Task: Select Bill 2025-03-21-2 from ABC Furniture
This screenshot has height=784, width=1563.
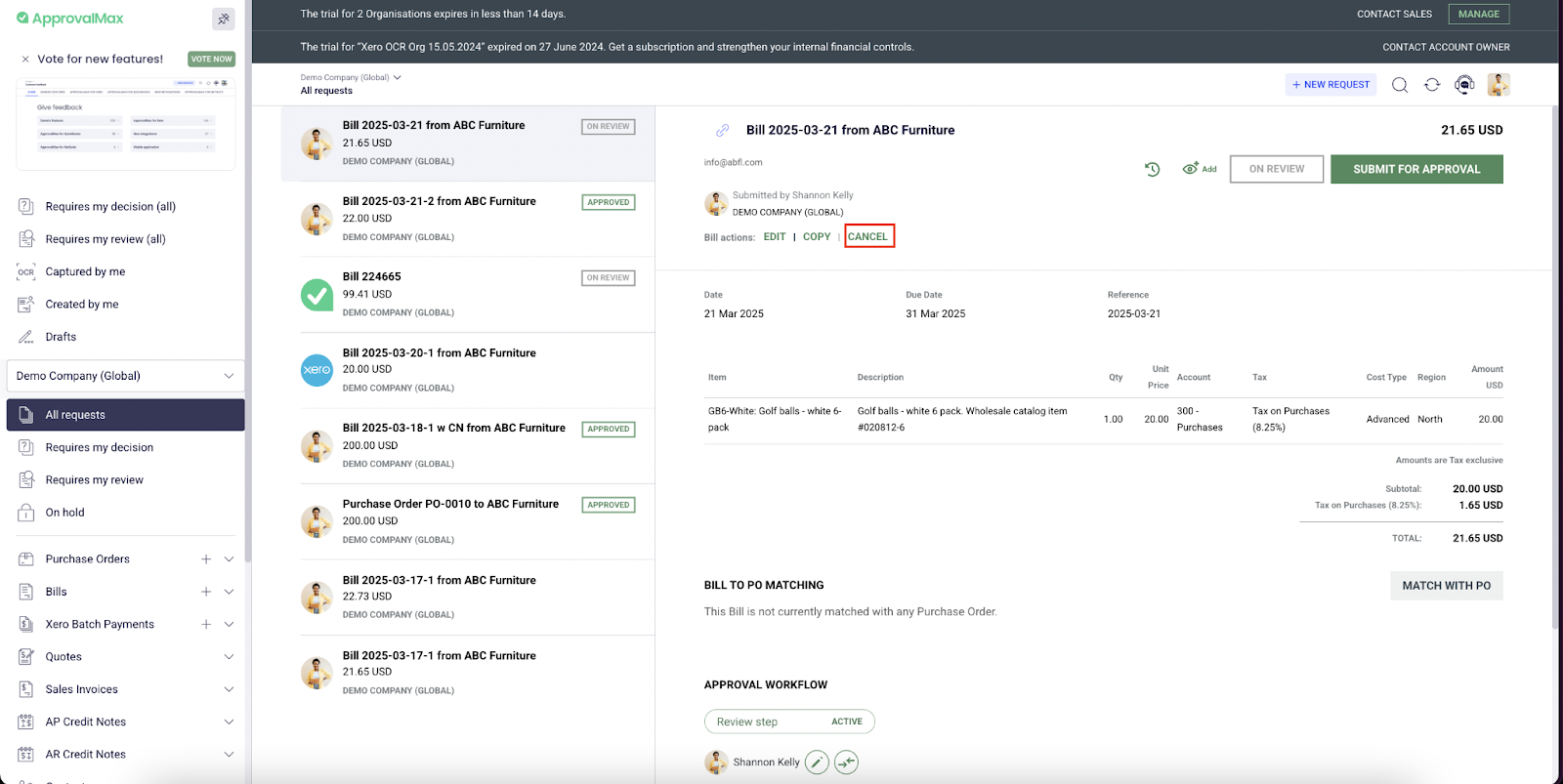Action: 468,219
